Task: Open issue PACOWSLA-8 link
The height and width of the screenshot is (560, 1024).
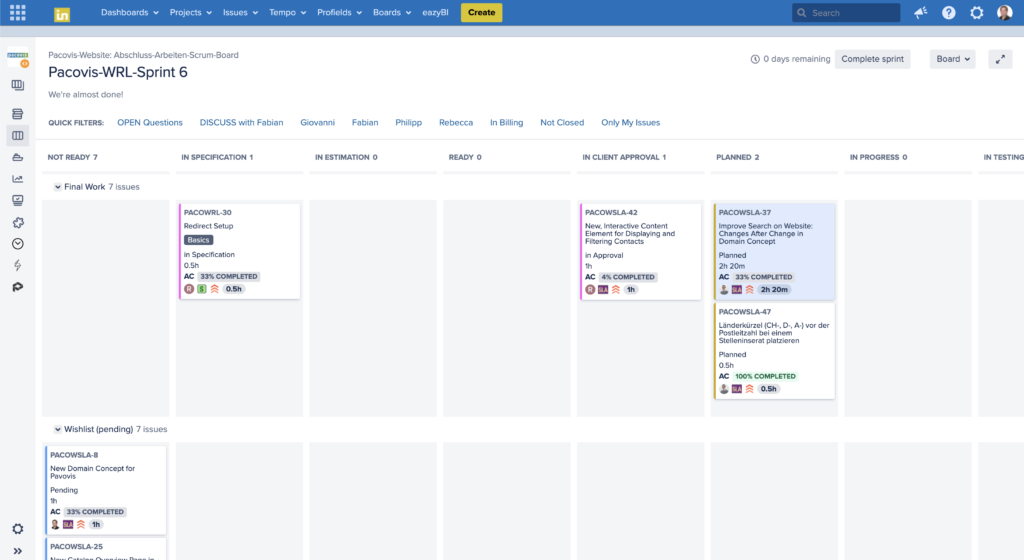Action: point(74,455)
